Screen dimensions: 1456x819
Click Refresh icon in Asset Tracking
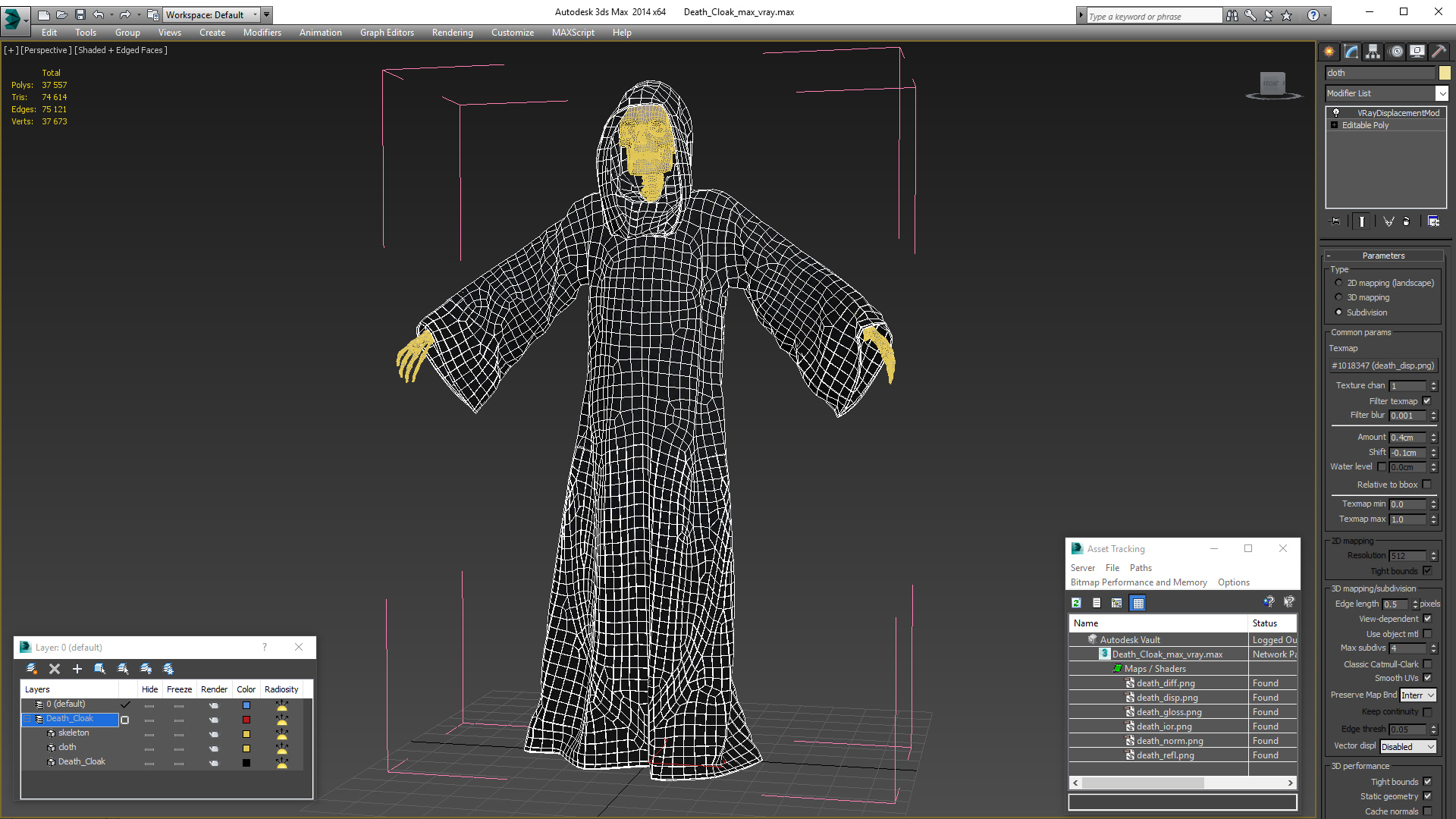point(1076,603)
